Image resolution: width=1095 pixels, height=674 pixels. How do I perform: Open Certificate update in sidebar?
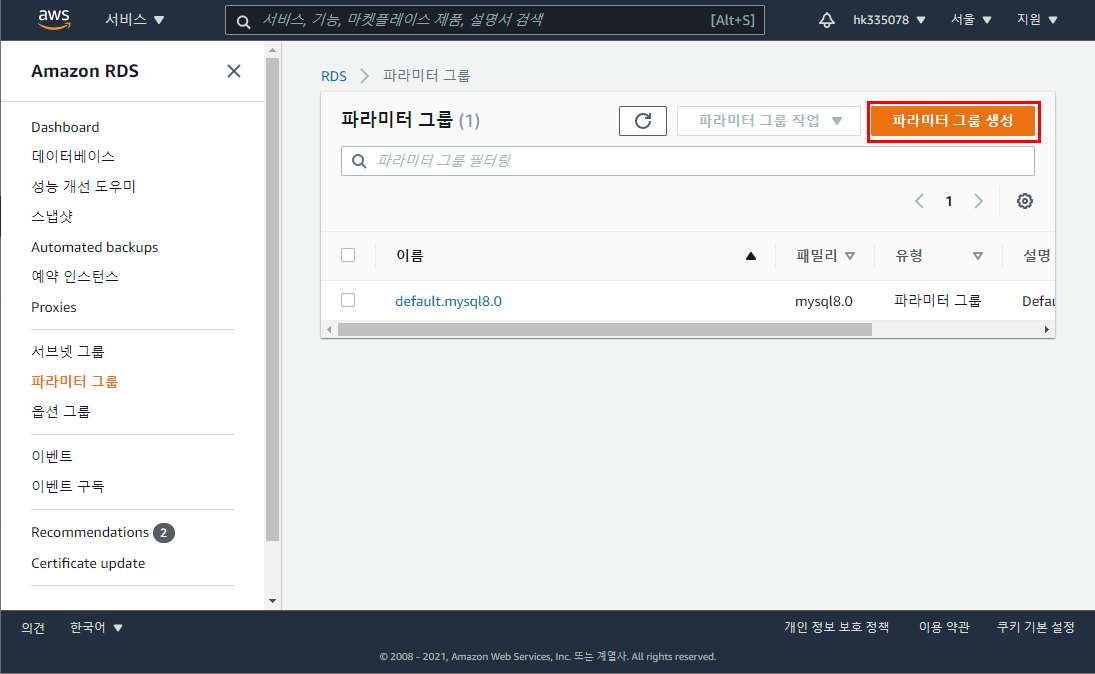tap(88, 563)
